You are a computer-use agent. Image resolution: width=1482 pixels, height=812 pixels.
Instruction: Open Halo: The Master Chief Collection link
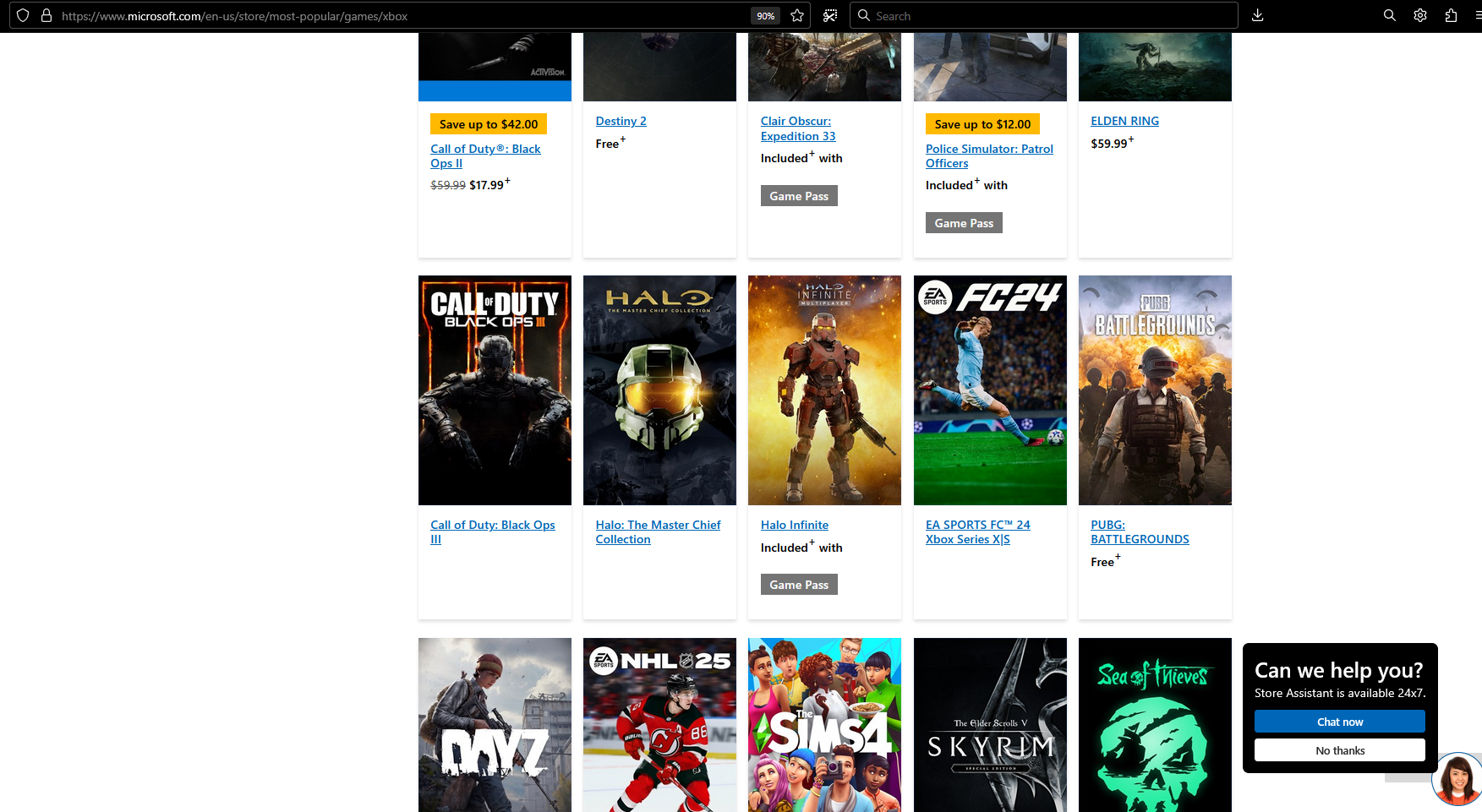point(658,532)
